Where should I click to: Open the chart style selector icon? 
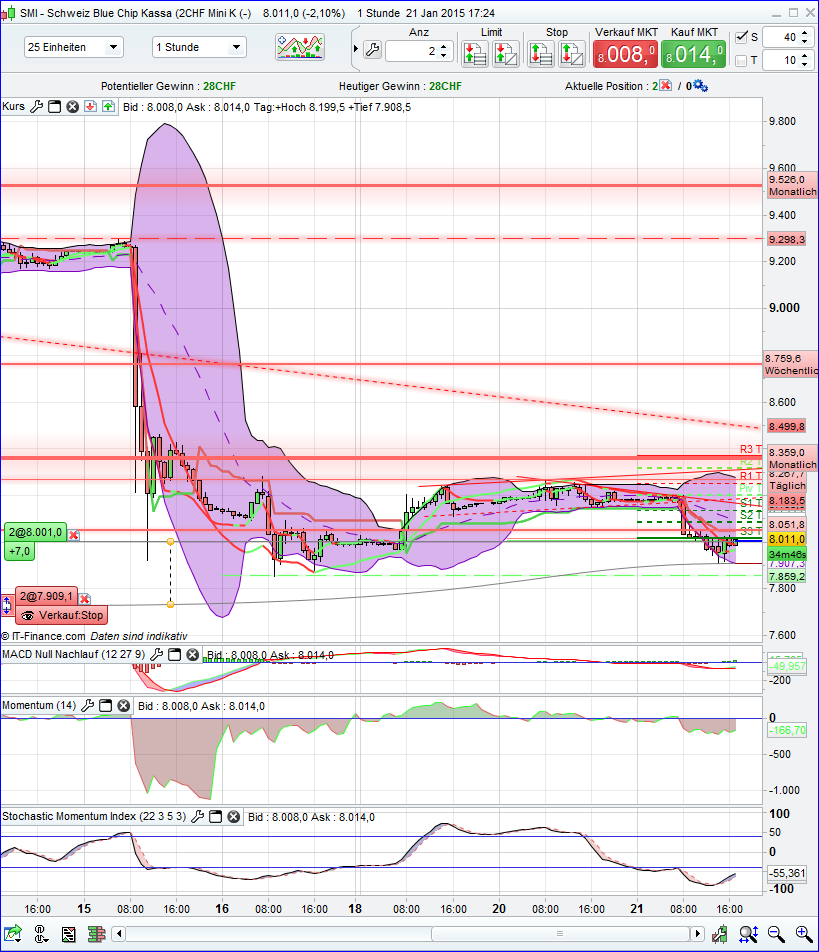299,46
